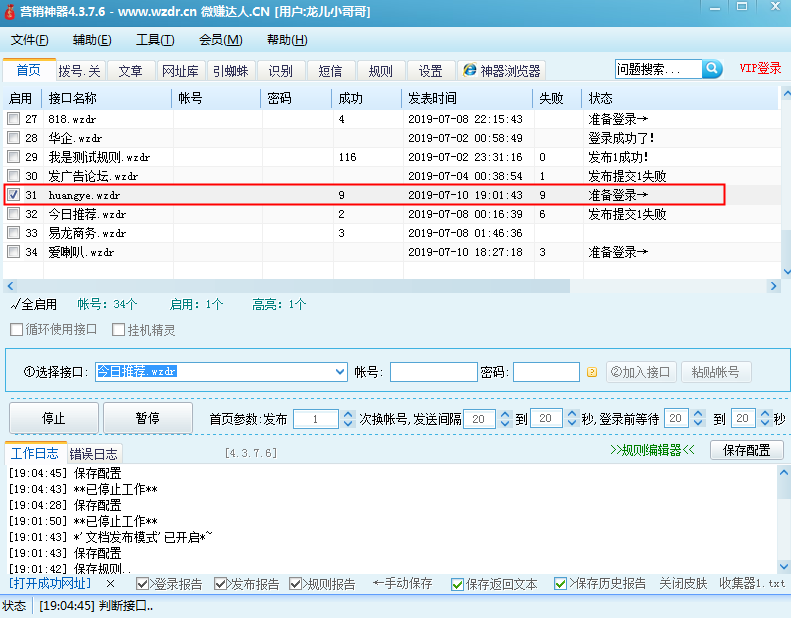This screenshot has height=618, width=791.
Task: Click the blue search magnifier icon
Action: coord(712,68)
